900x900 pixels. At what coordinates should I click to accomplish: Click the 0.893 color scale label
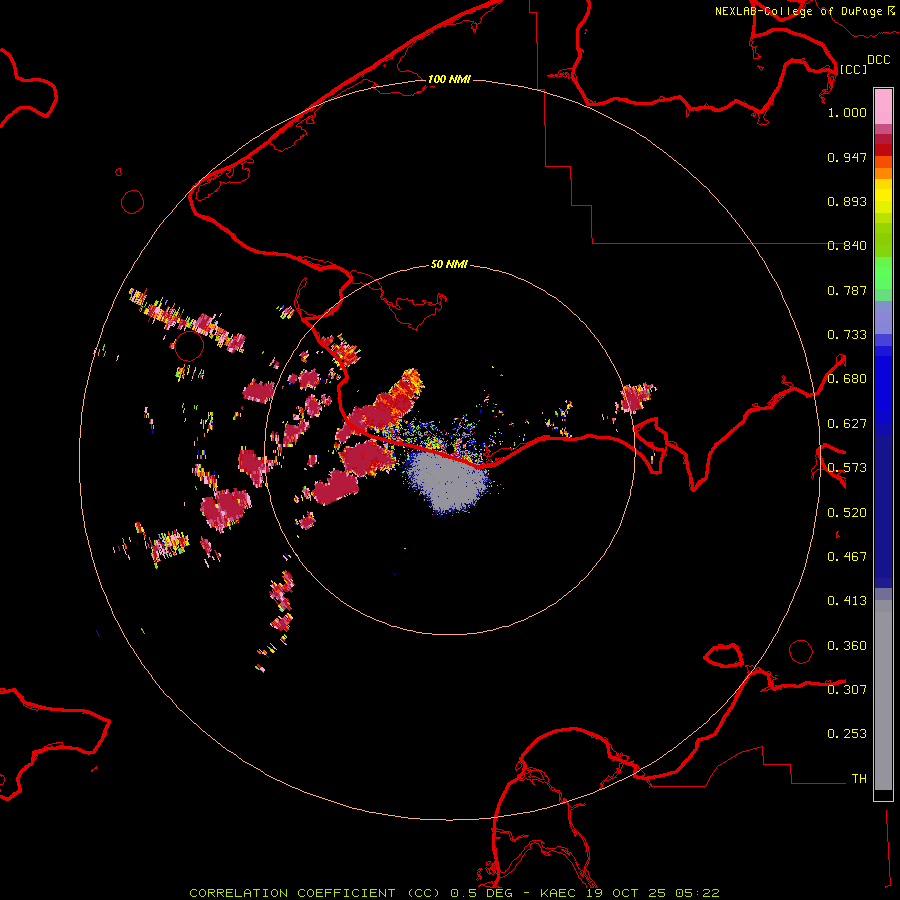click(847, 201)
